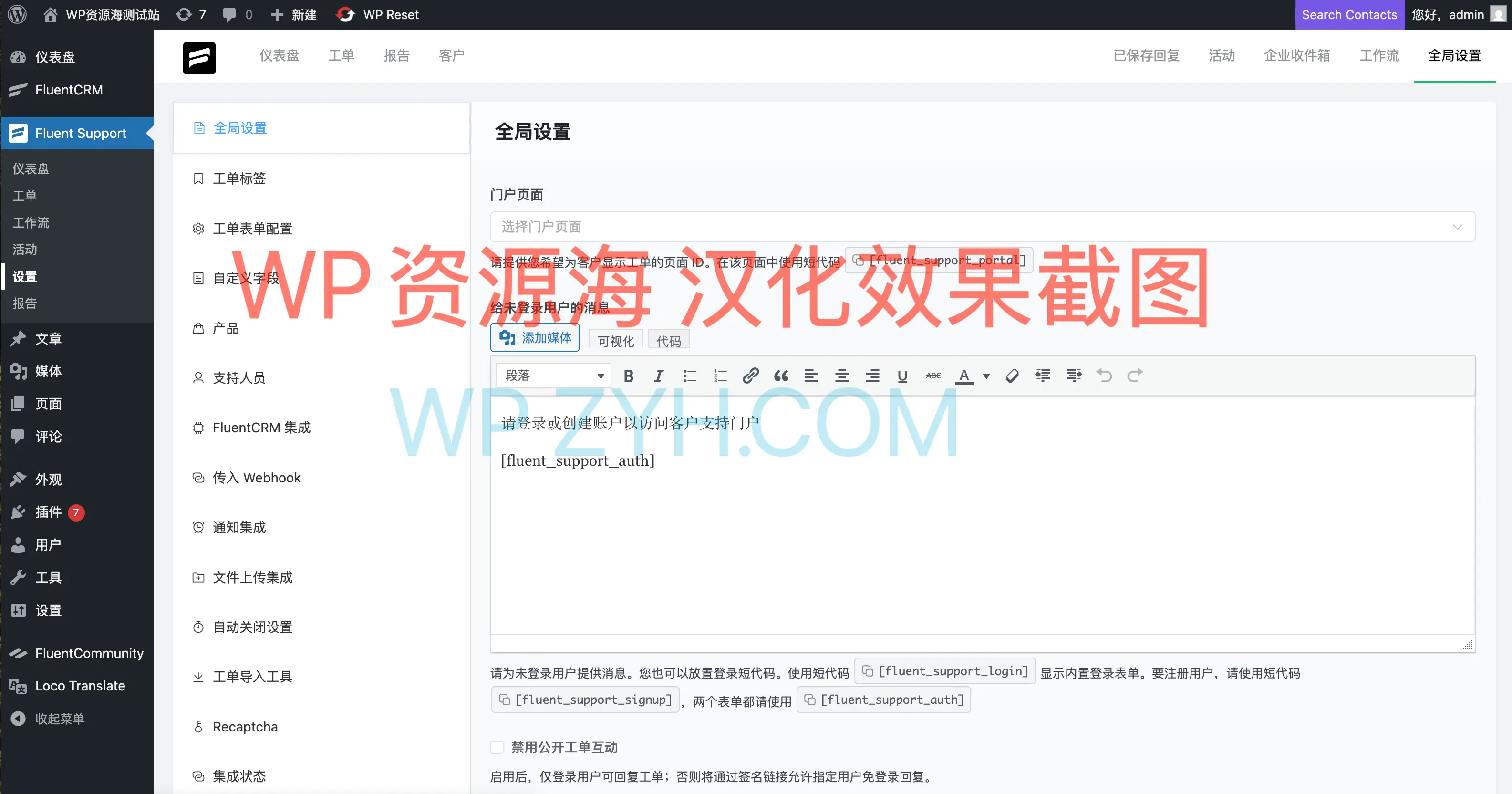Viewport: 1512px width, 794px height.
Task: Open the text color dropdown arrow
Action: tap(986, 376)
